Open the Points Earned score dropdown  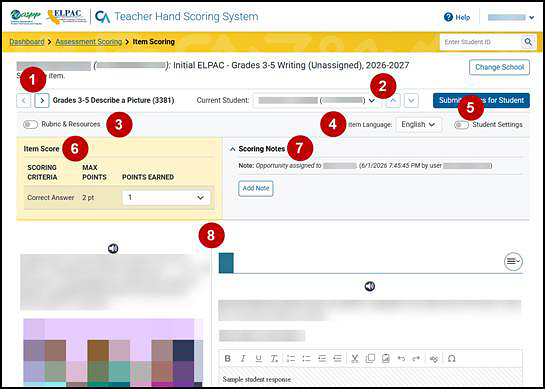(x=166, y=197)
